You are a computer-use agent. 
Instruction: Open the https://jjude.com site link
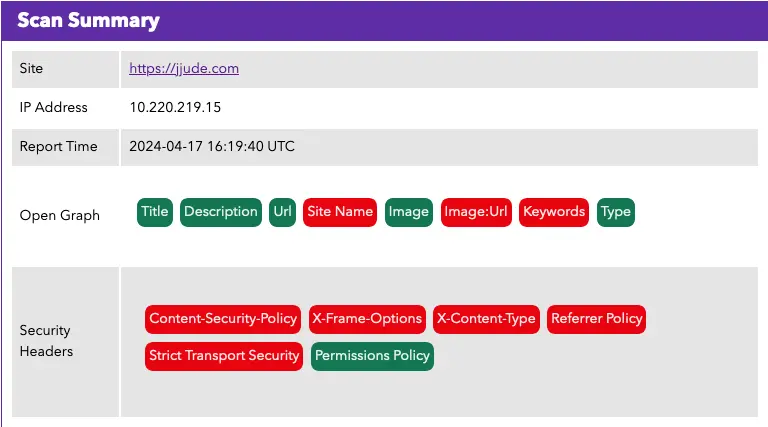click(184, 69)
